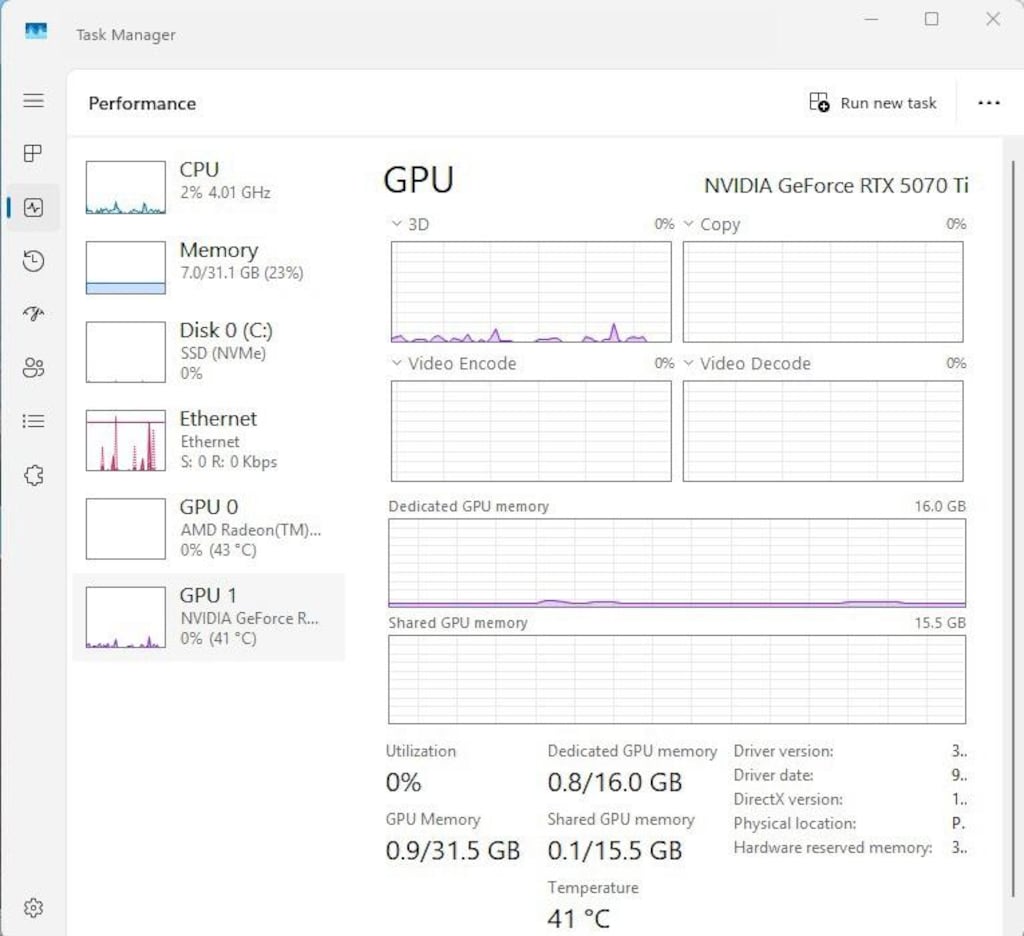Open the hamburger navigation menu

pos(33,100)
